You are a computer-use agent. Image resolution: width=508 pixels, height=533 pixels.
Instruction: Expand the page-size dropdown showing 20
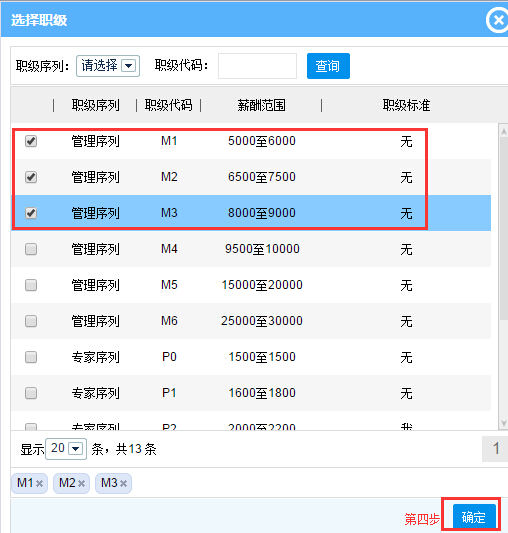[66, 449]
